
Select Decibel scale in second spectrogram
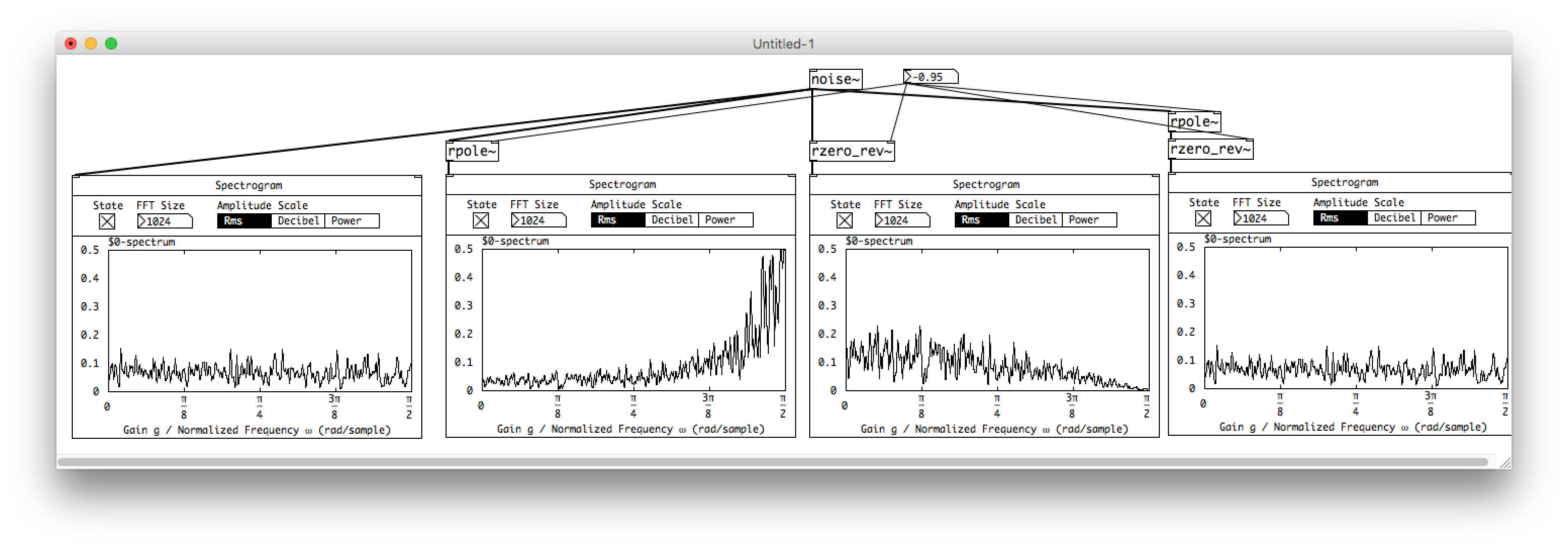pyautogui.click(x=672, y=220)
